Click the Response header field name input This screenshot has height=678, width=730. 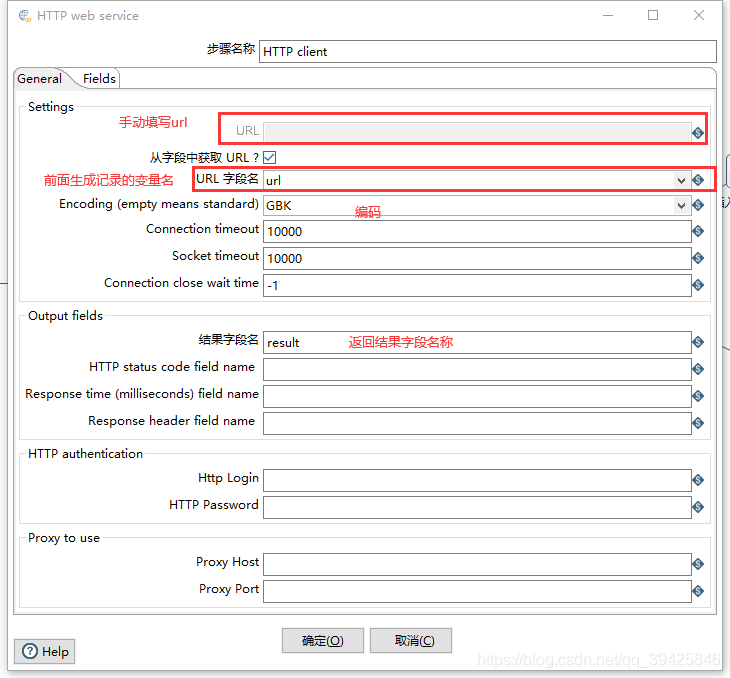(x=477, y=424)
